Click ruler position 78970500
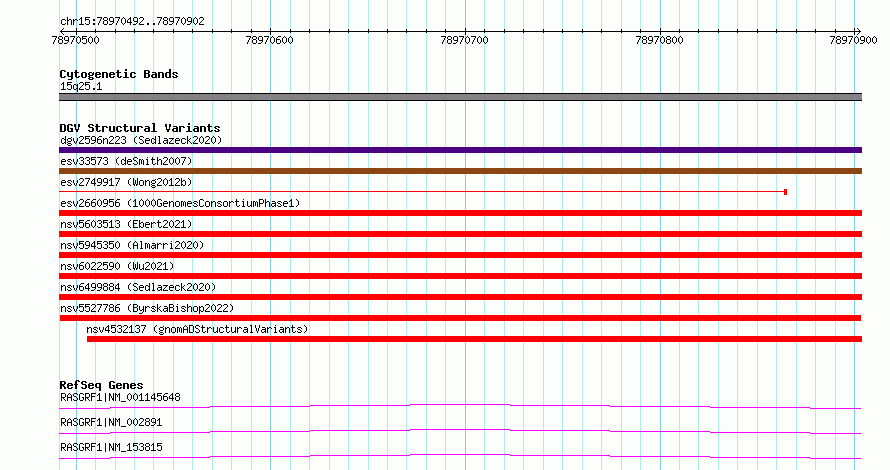The height and width of the screenshot is (470, 890). pyautogui.click(x=75, y=40)
